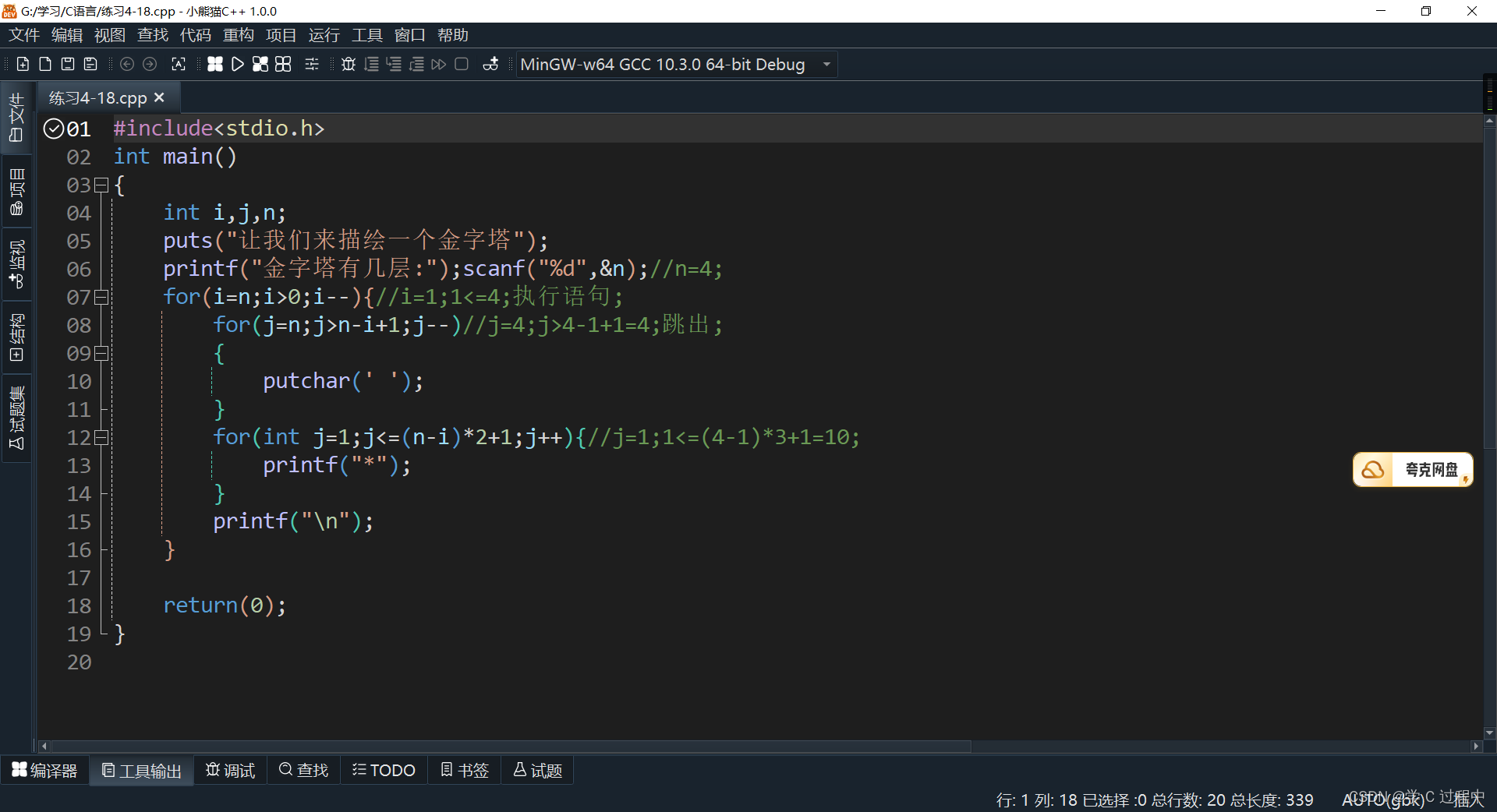The width and height of the screenshot is (1497, 812).
Task: Click the 夸克网盘 floating widget
Action: tap(1412, 470)
